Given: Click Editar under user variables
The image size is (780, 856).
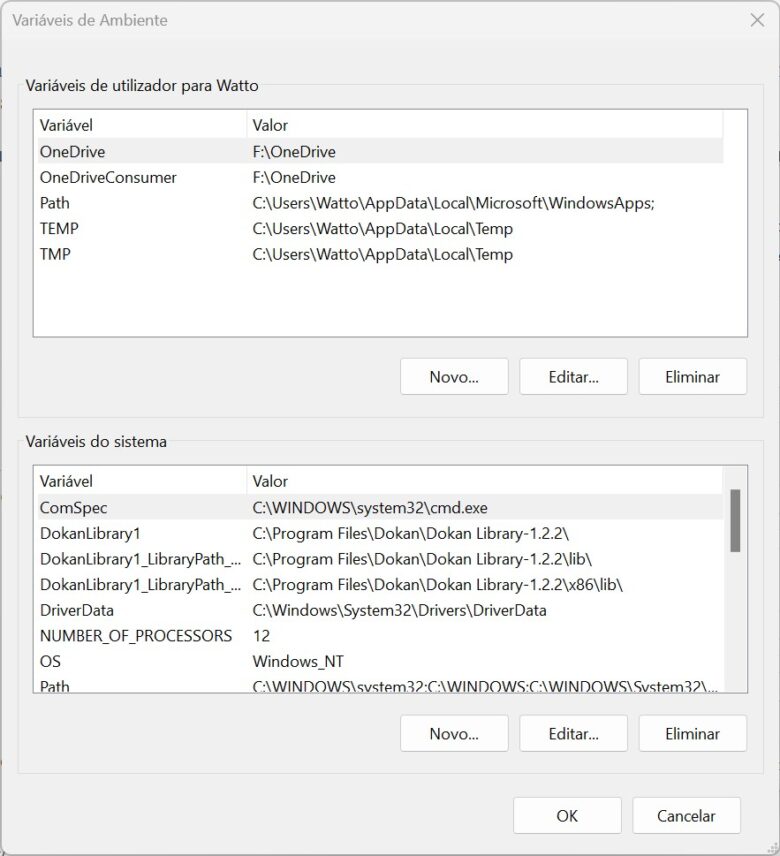Looking at the screenshot, I should [573, 377].
